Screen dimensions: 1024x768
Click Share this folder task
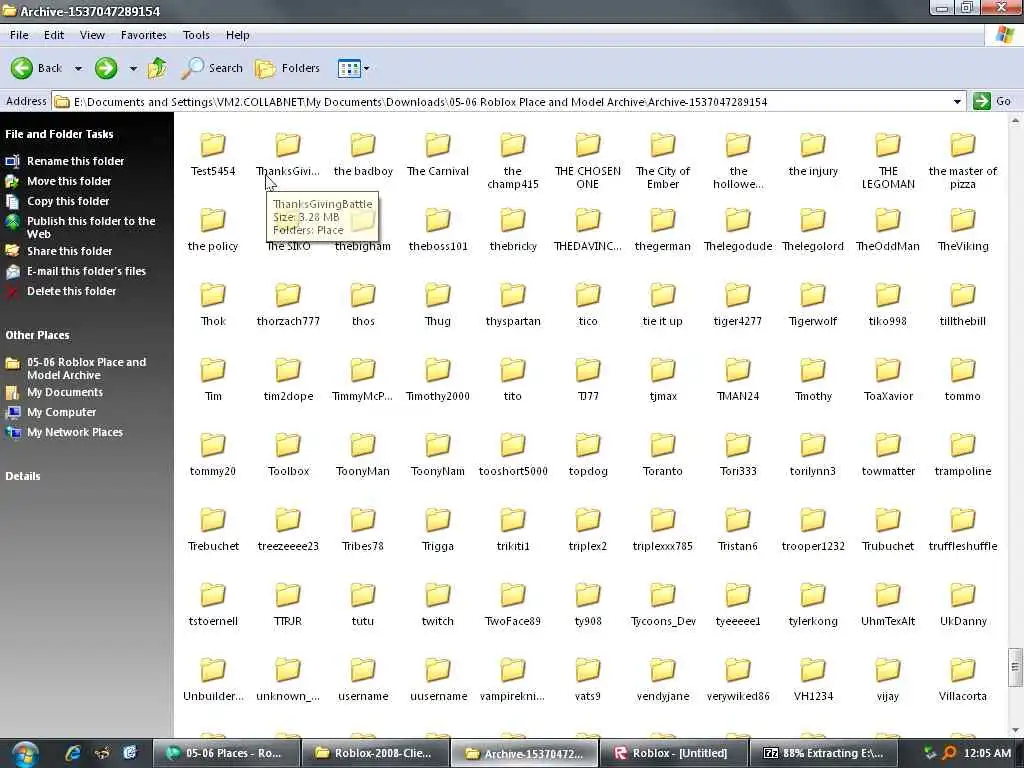pos(69,251)
